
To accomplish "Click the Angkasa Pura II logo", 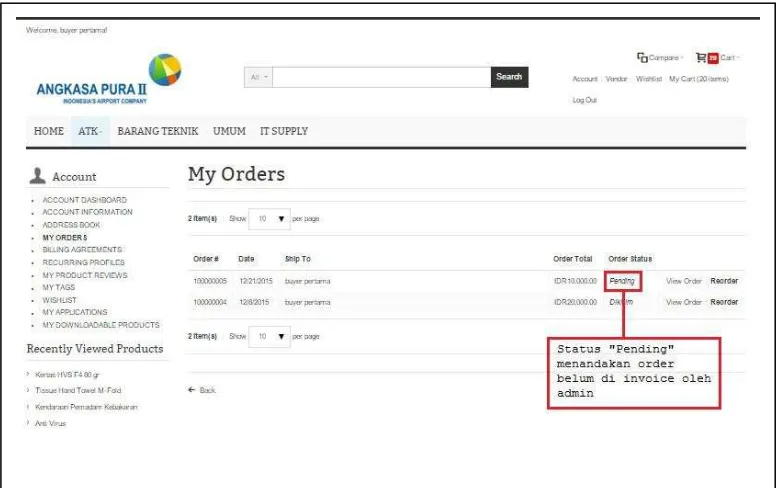I will [x=108, y=79].
